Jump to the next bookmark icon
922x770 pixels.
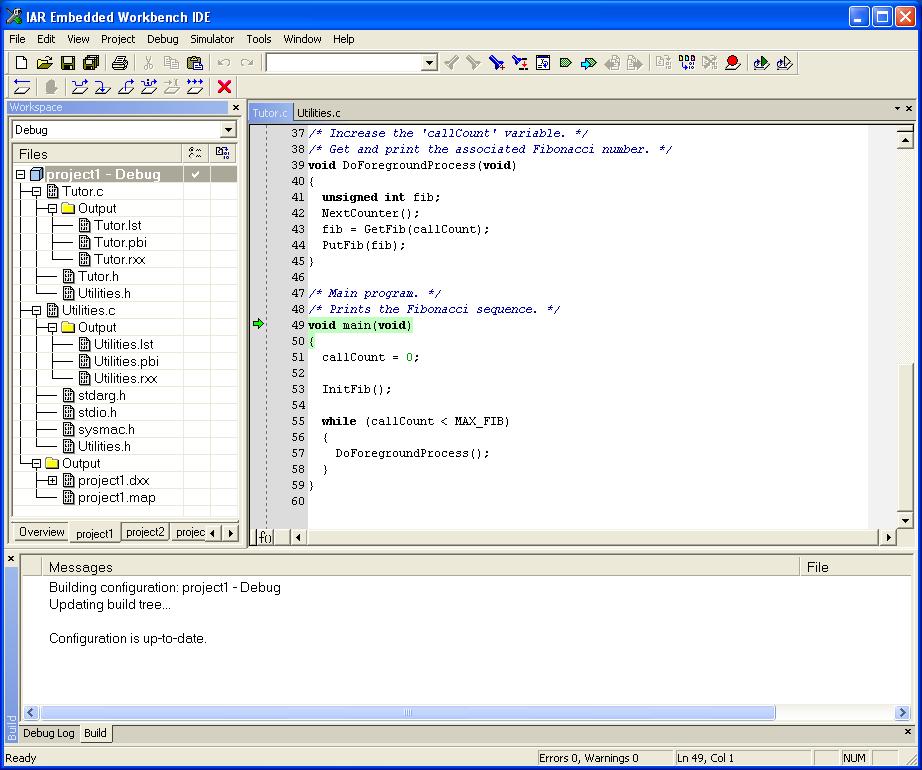click(589, 63)
